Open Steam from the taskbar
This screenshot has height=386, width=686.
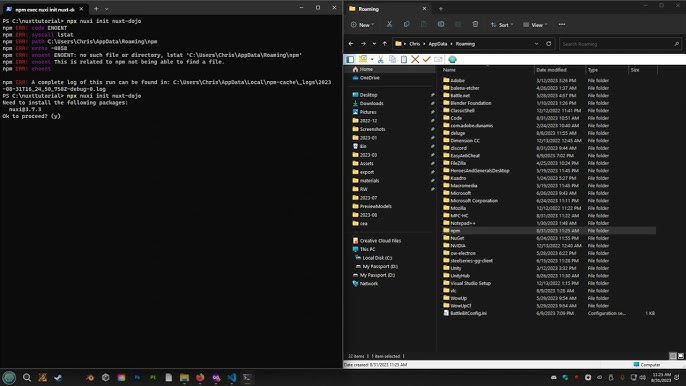[58, 377]
